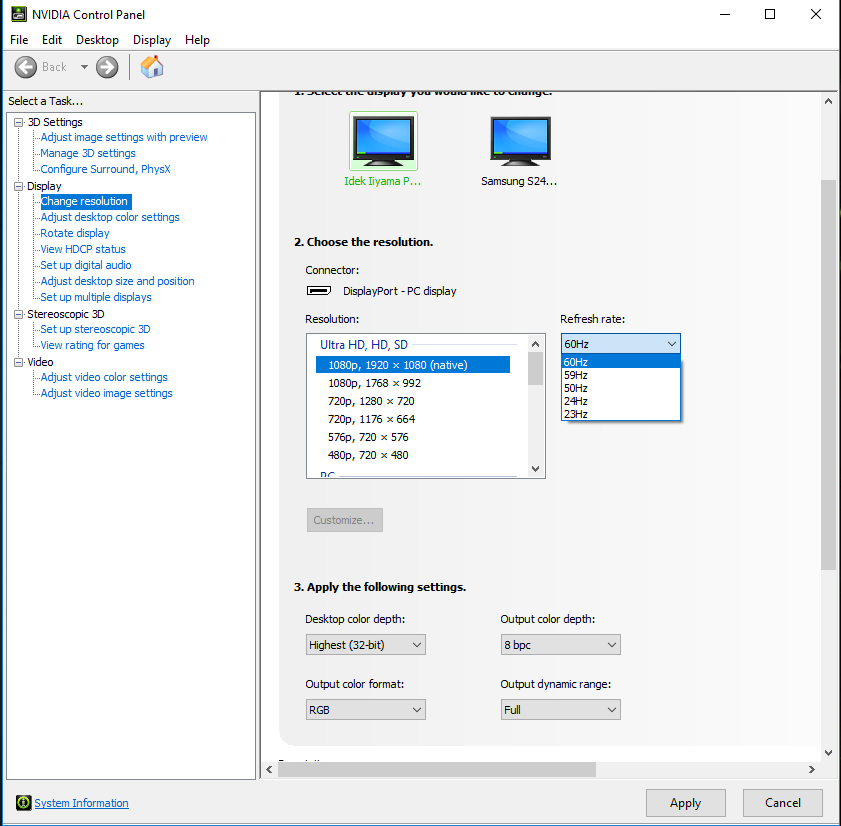Open Set up digital audio
Viewport: 841px width, 826px height.
click(x=86, y=265)
